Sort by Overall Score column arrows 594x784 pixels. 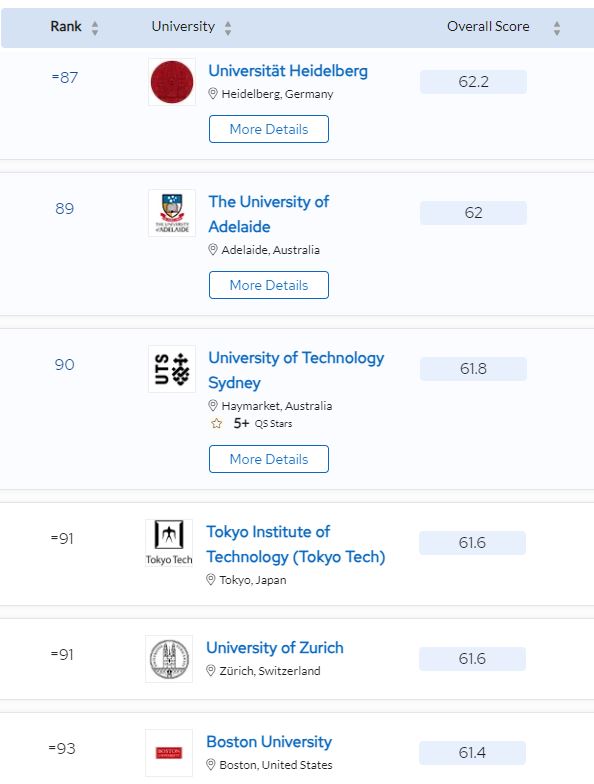click(x=556, y=28)
